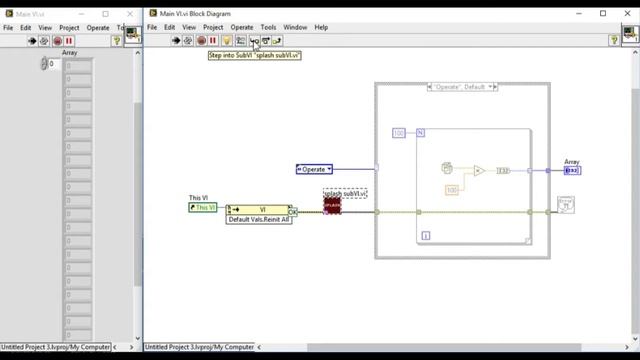Open Operate menu in Block Diagram window
Image resolution: width=640 pixels, height=360 pixels.
[x=242, y=27]
